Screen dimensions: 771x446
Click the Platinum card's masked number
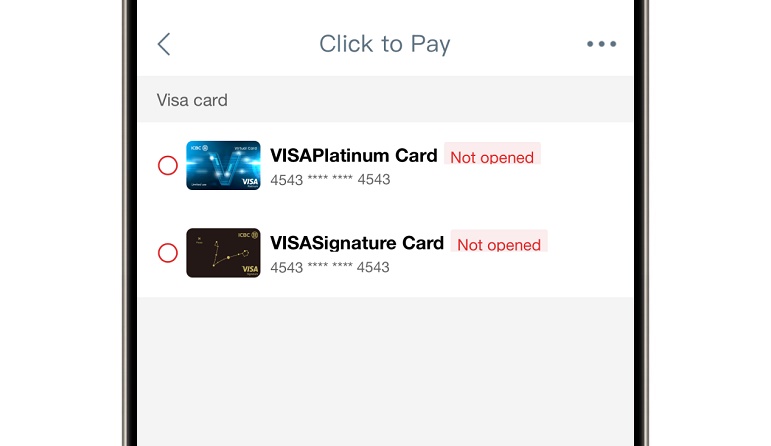pos(330,180)
